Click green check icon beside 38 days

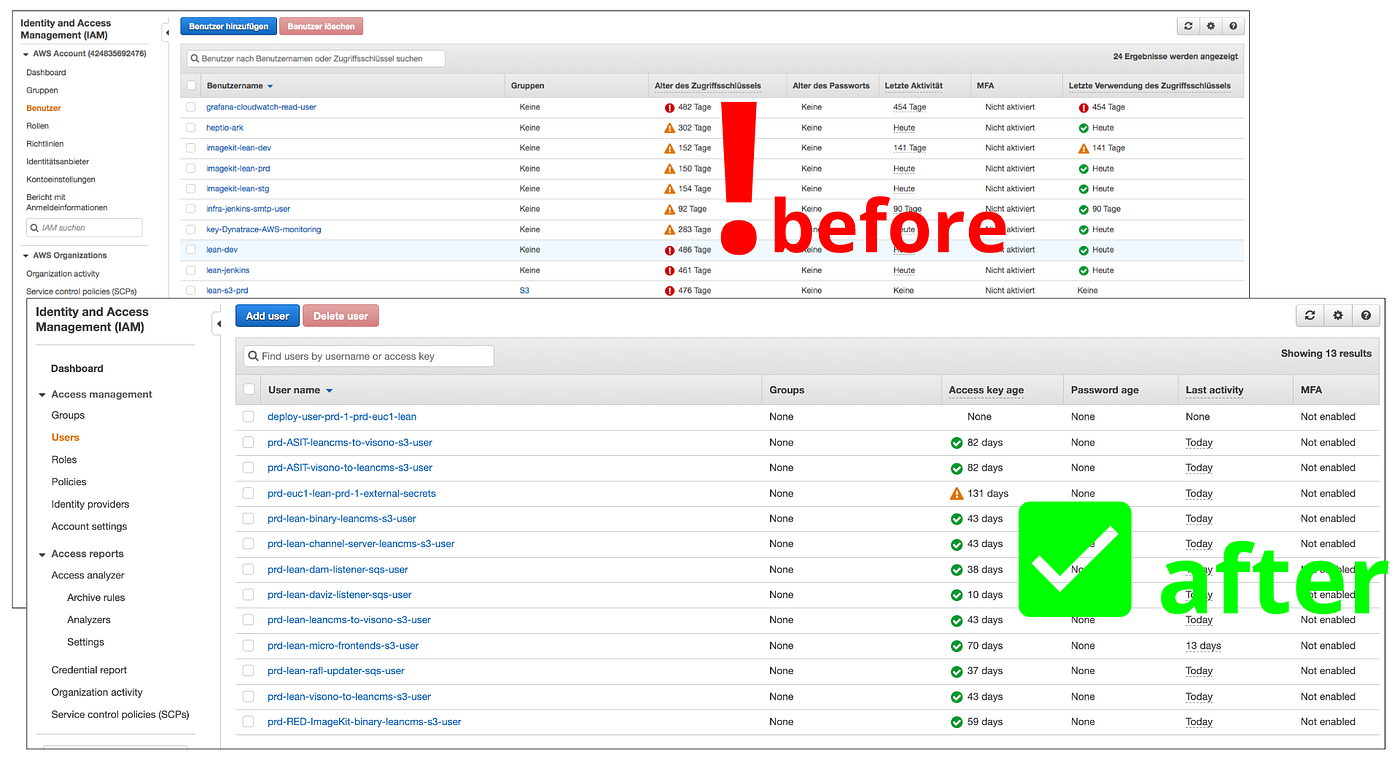point(957,569)
